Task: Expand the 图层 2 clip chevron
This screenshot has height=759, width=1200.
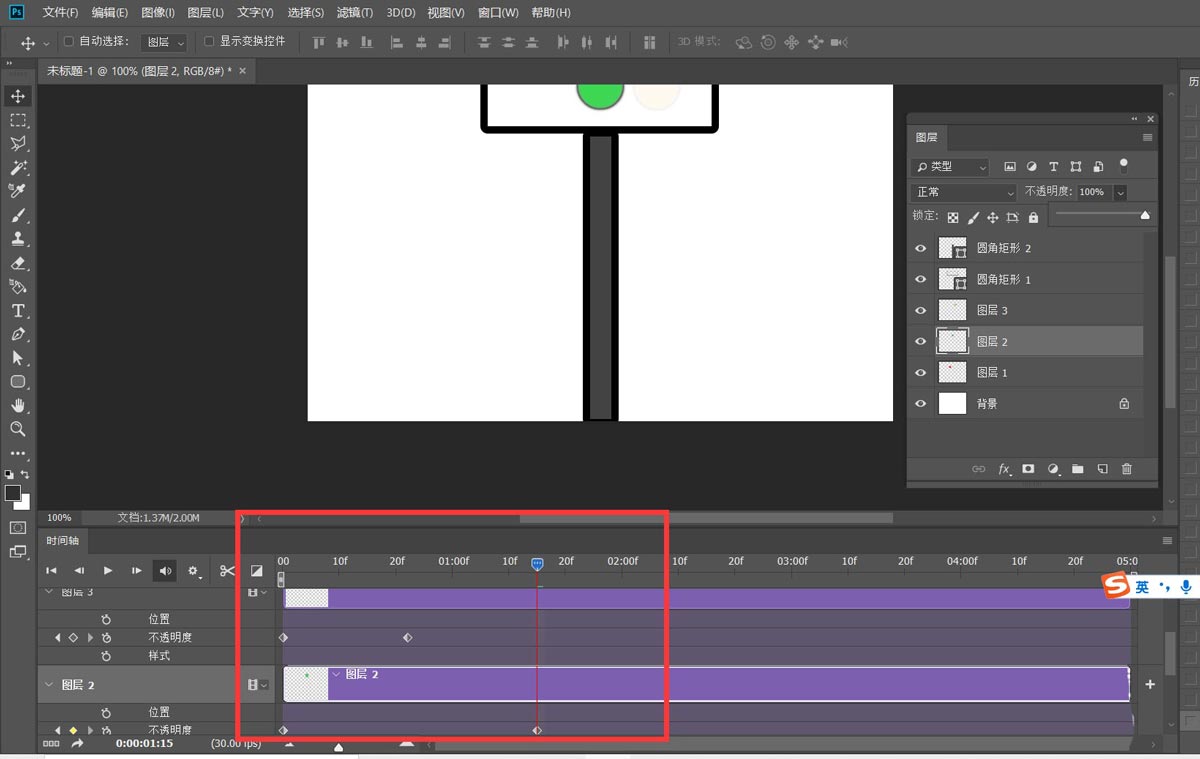Action: pyautogui.click(x=337, y=674)
